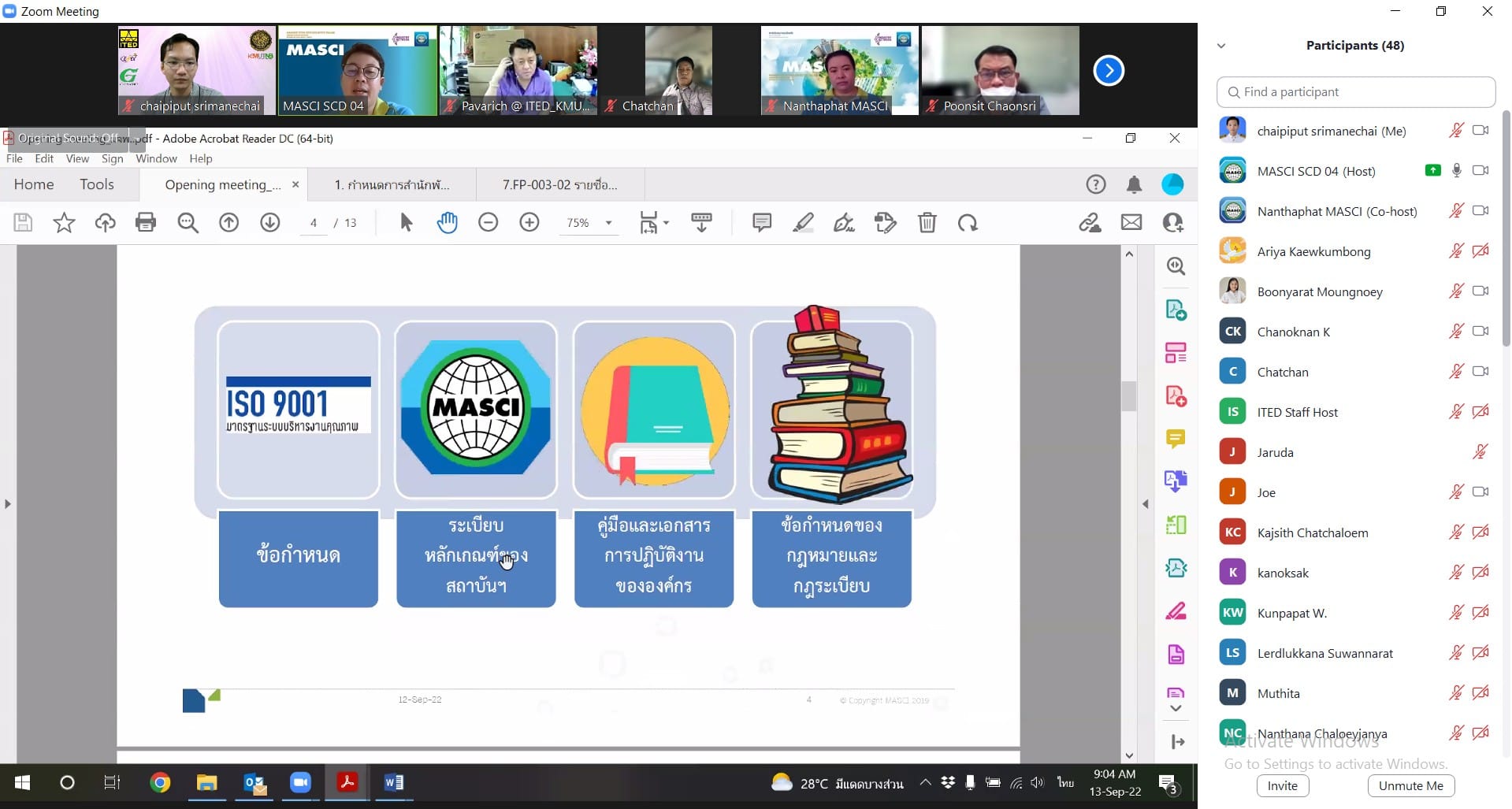Screen dimensions: 1512x809
Task: Toggle microphone for chaipiput srimanechai (Me)
Action: (x=1456, y=131)
